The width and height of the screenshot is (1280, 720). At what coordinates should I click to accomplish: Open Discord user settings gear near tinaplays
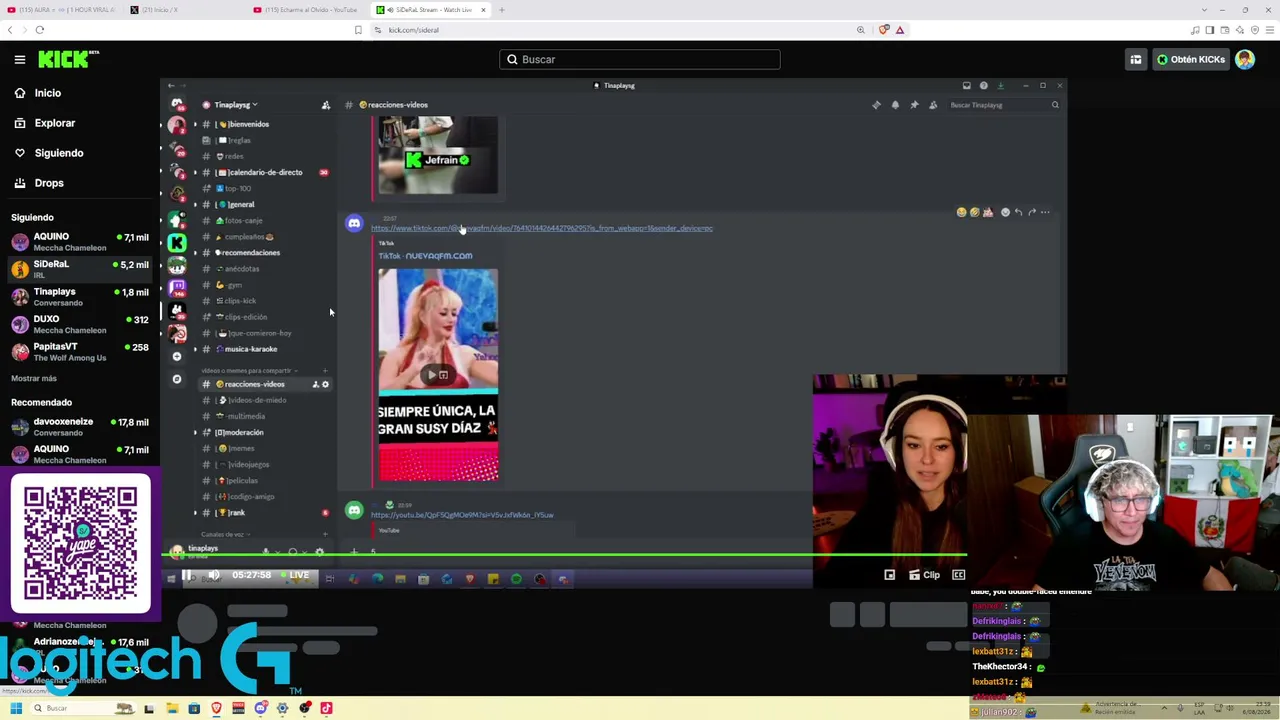[319, 551]
